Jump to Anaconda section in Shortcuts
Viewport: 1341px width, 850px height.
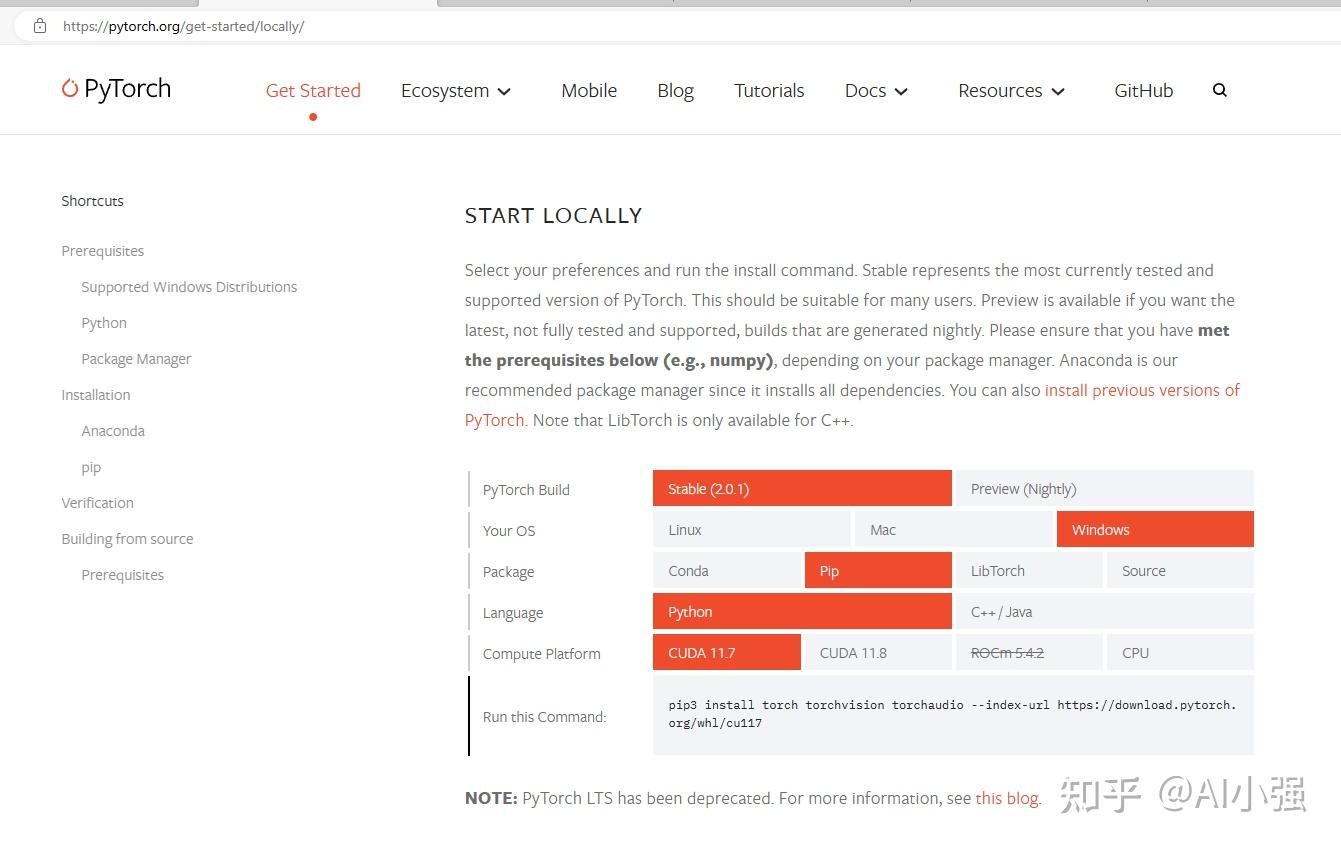click(x=113, y=431)
